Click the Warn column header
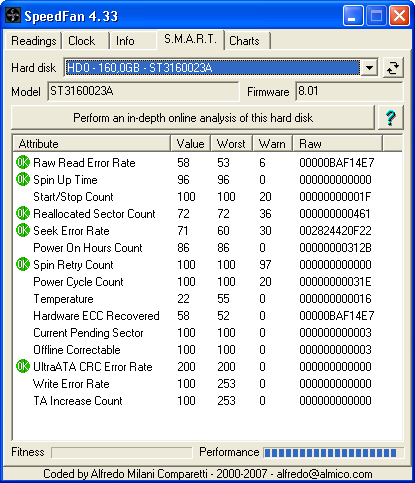The image size is (415, 483). 272,144
